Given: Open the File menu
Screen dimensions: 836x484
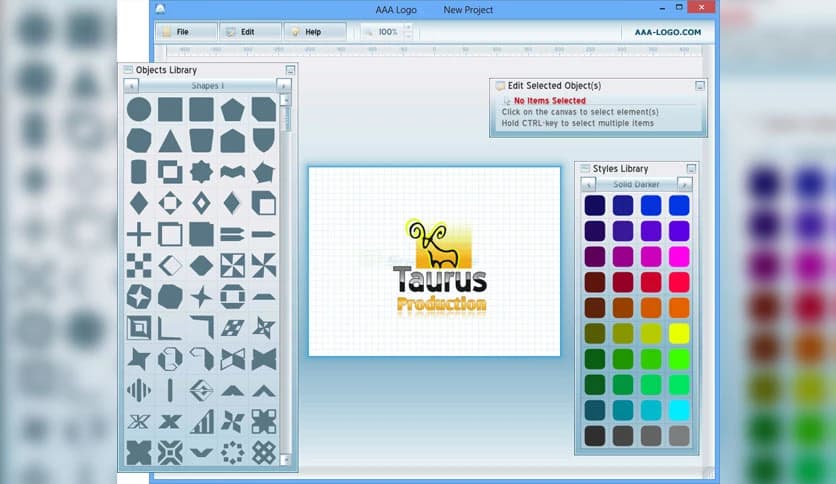Looking at the screenshot, I should click(186, 32).
